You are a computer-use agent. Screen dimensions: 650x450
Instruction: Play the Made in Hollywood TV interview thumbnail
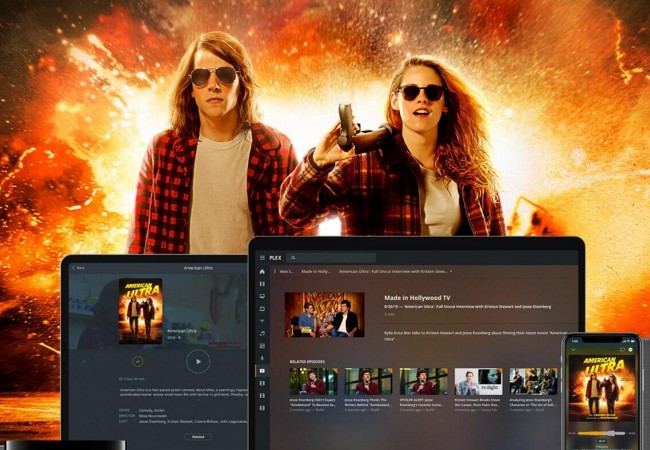click(324, 315)
